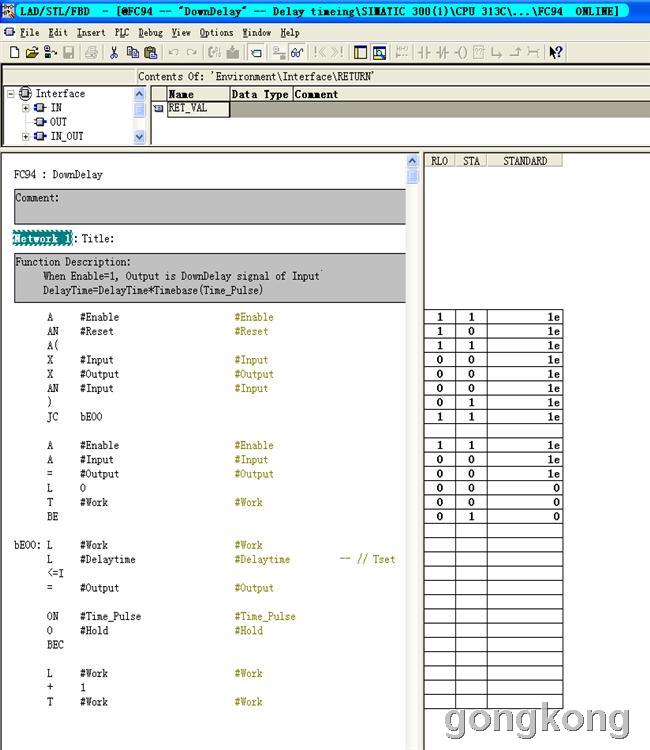
Task: Click the Overviews panel toggle icon
Action: [360, 52]
